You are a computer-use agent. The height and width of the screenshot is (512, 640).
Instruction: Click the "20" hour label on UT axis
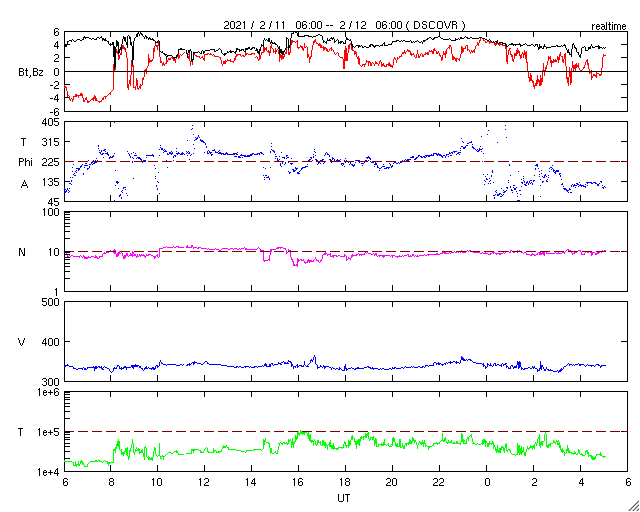(392, 482)
